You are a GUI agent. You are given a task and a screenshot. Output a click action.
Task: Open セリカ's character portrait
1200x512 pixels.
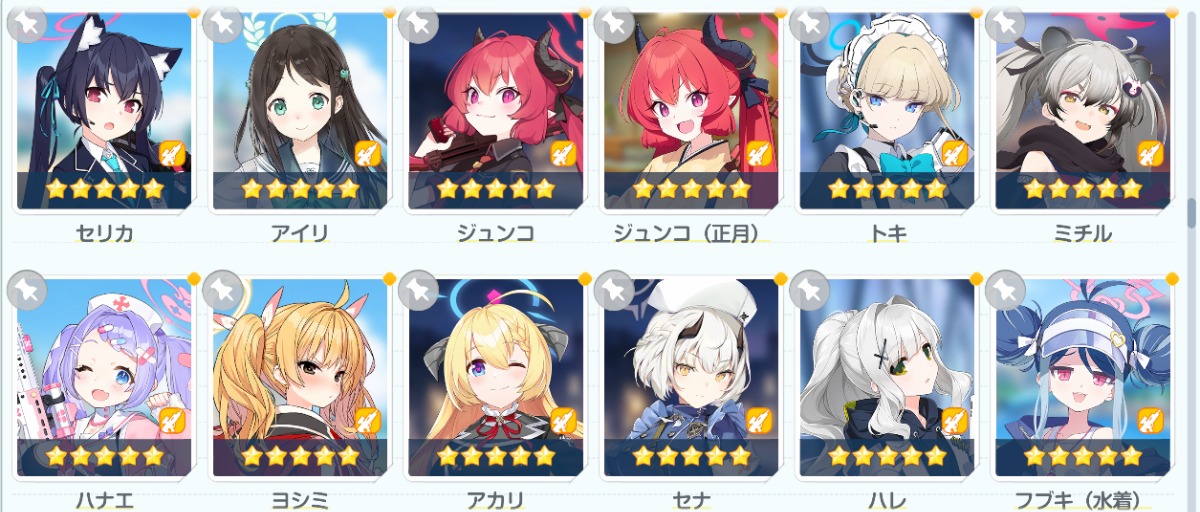[104, 110]
